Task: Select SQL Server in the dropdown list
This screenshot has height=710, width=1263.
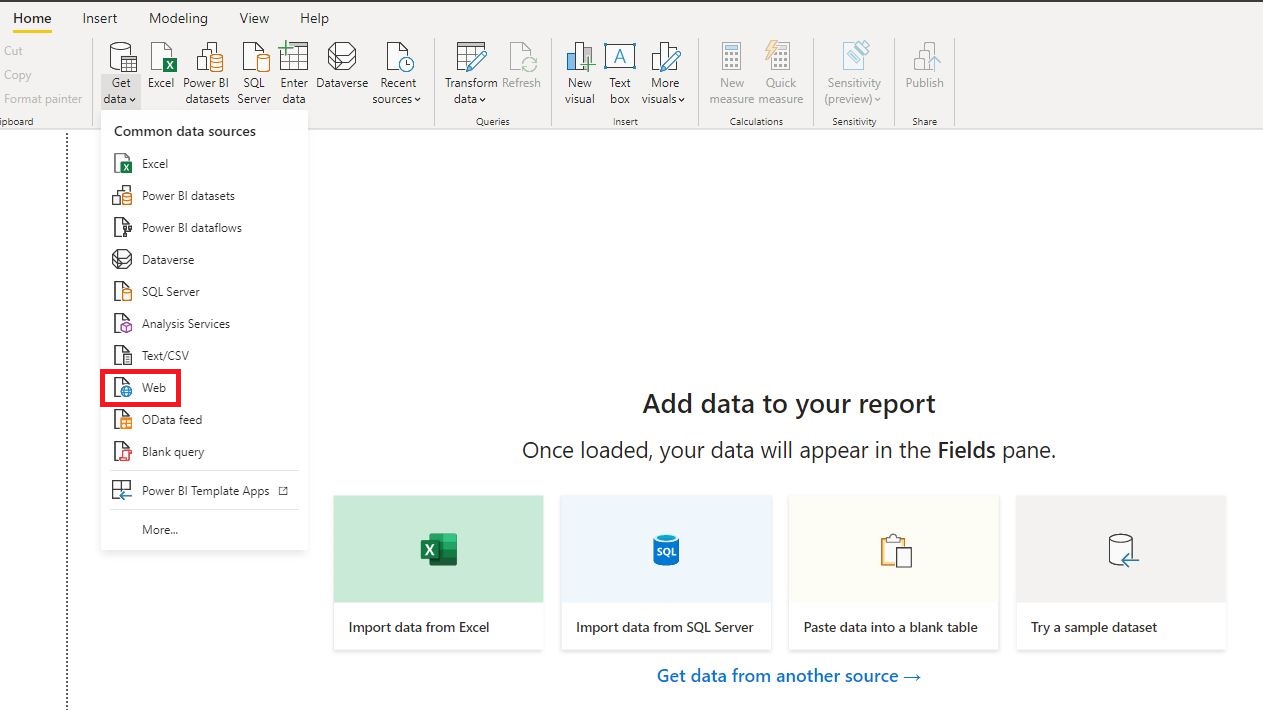Action: (x=204, y=292)
